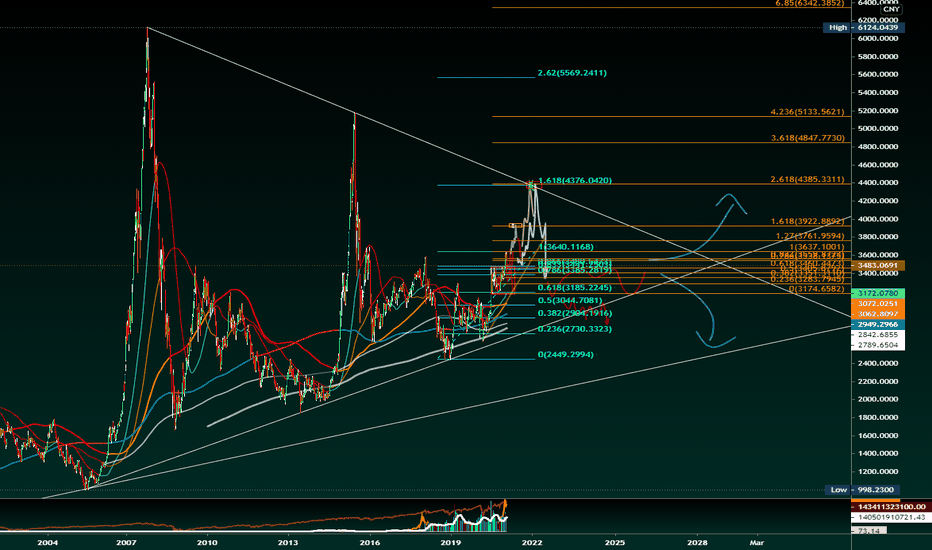Click the 1800.0000 price scale value

(x=877, y=417)
